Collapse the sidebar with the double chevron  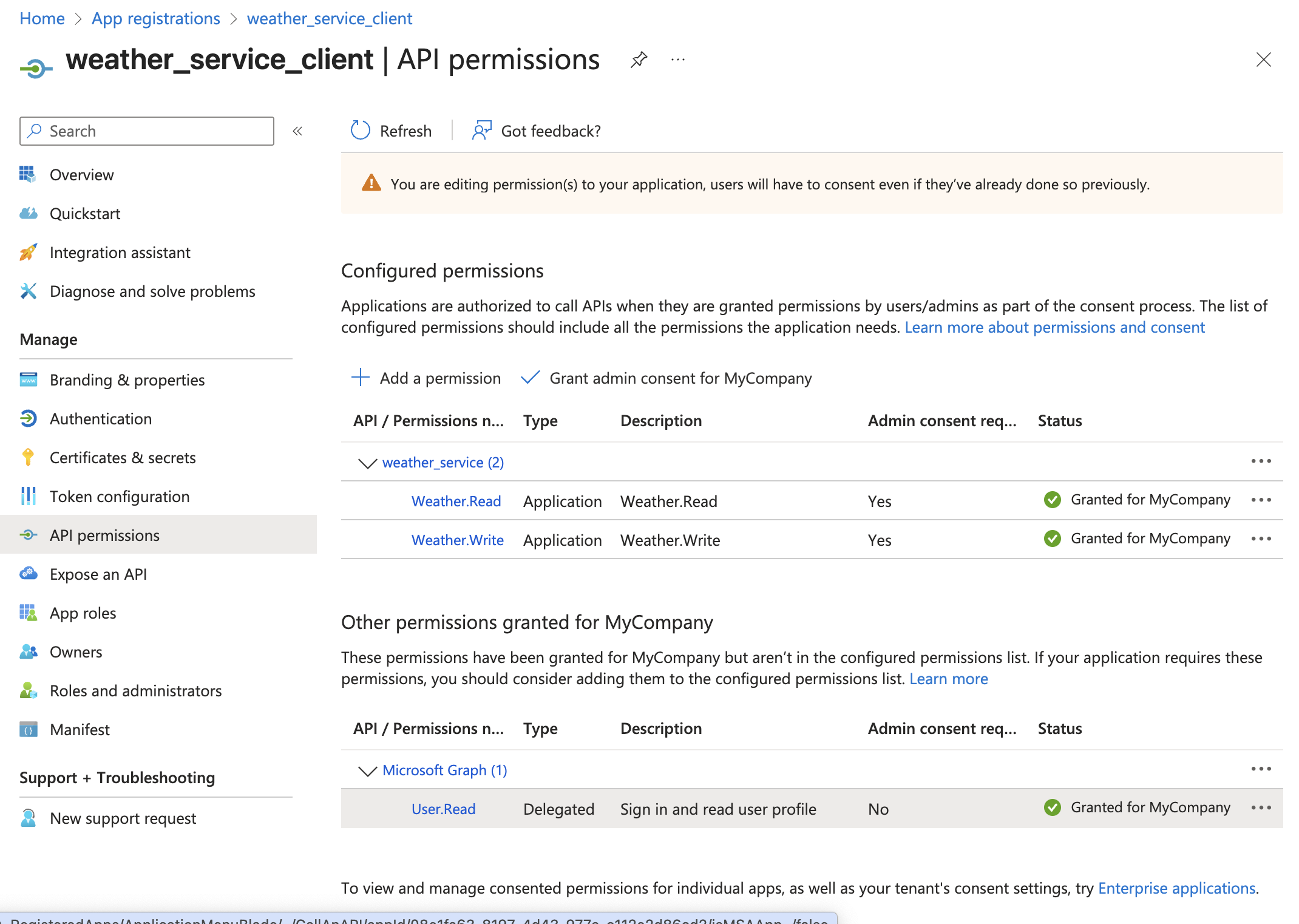pyautogui.click(x=297, y=131)
